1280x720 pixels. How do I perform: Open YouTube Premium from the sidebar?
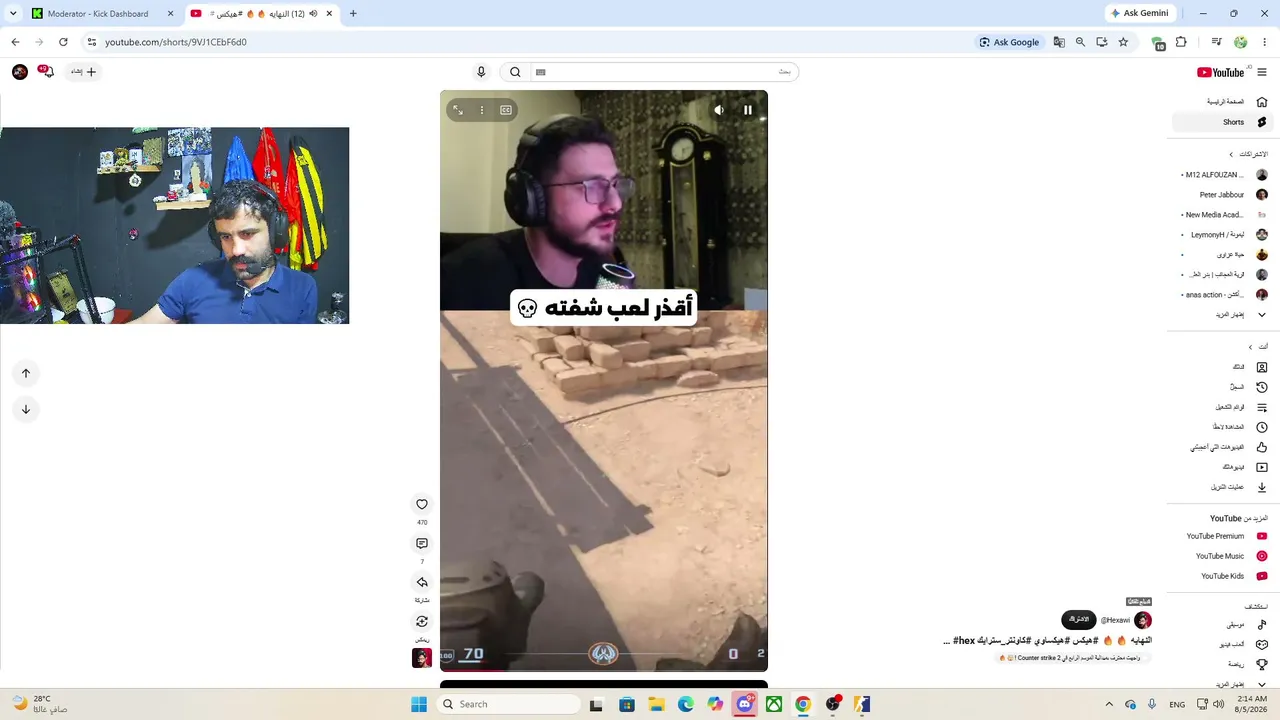coord(1223,536)
